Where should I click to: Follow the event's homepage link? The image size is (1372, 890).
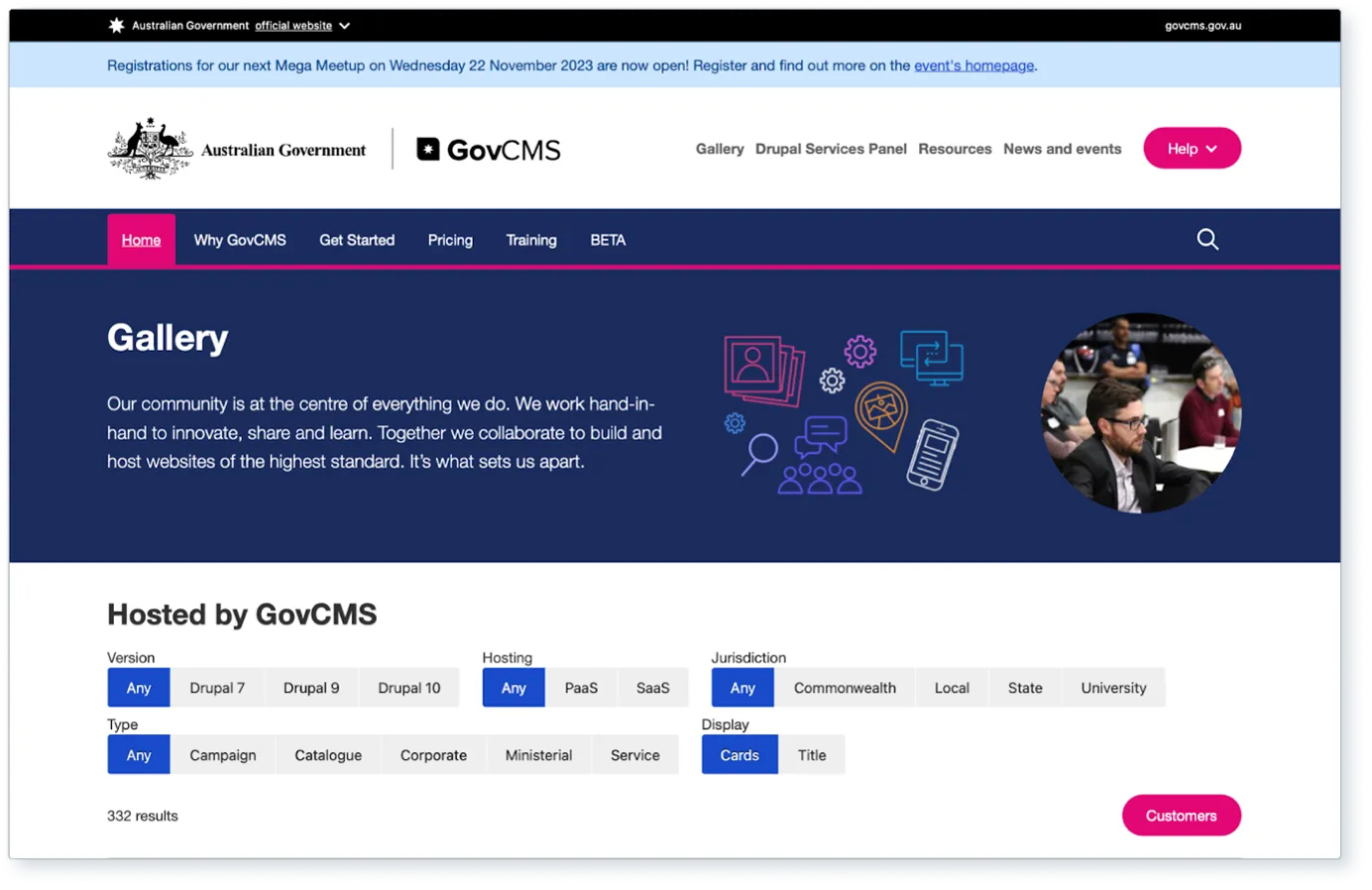point(973,65)
